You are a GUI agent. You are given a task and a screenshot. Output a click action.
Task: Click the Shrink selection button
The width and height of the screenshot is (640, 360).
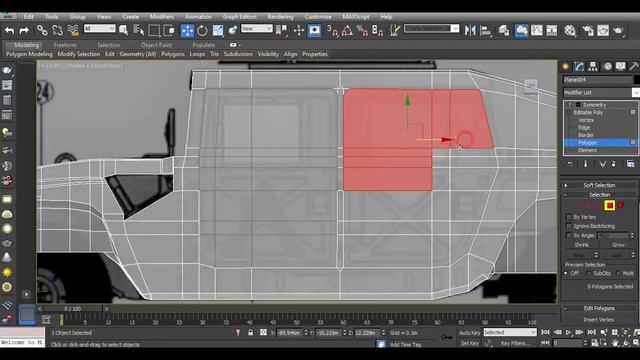(581, 245)
